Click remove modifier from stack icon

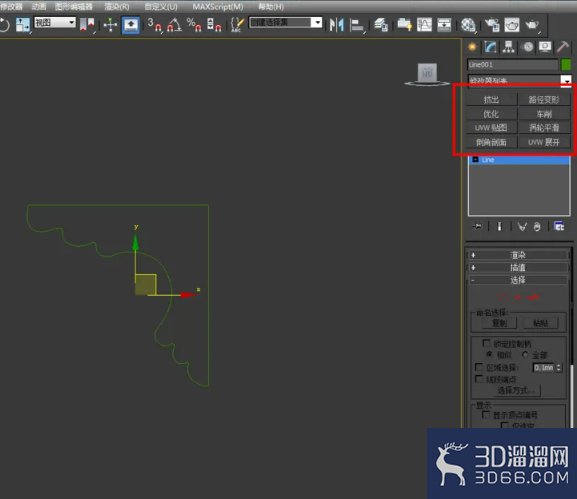click(x=537, y=226)
